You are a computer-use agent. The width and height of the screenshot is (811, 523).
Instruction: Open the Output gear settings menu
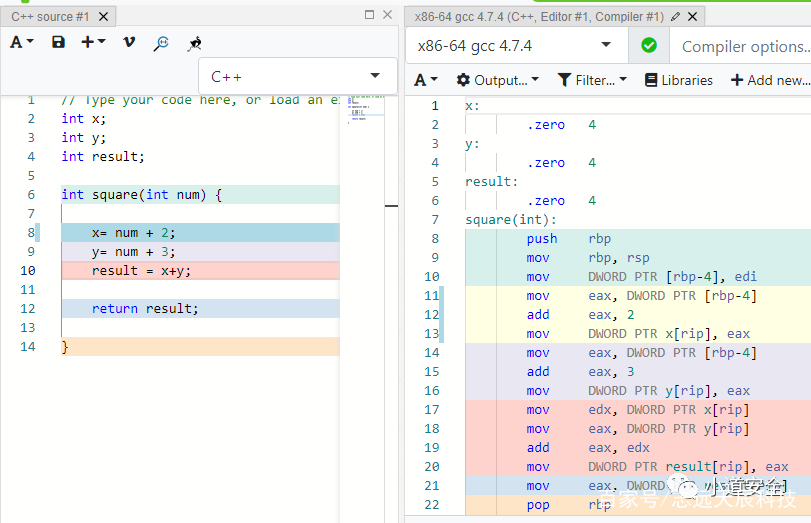[x=498, y=80]
